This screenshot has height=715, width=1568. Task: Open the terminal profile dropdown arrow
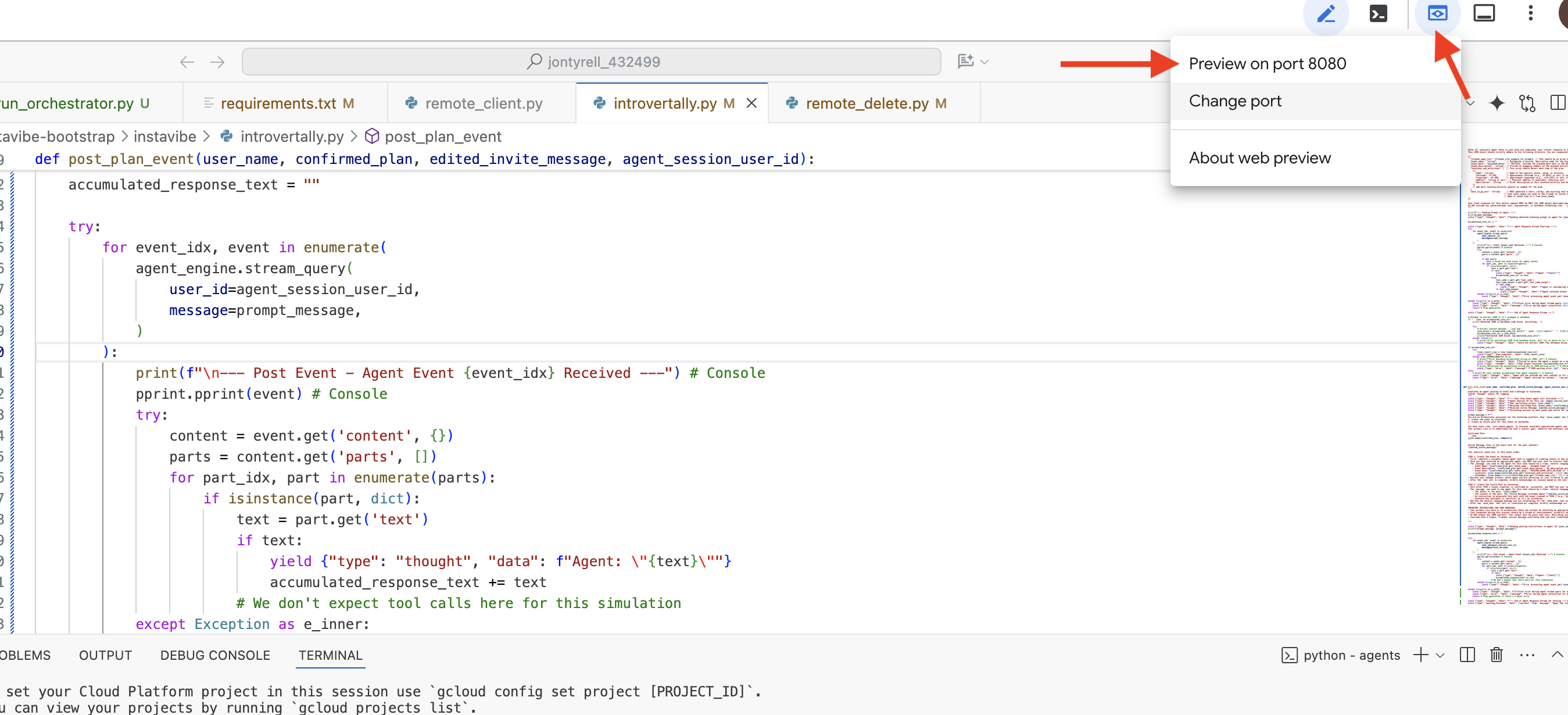1440,655
